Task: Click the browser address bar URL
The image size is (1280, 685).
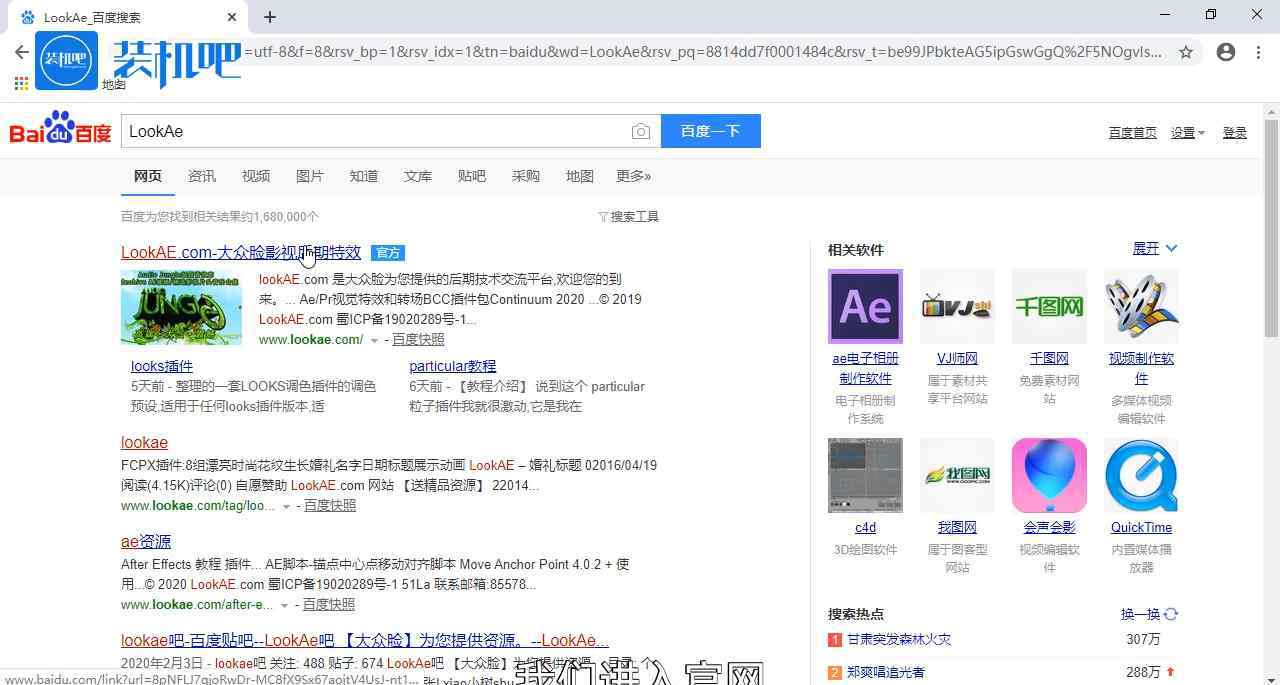Action: pos(703,52)
